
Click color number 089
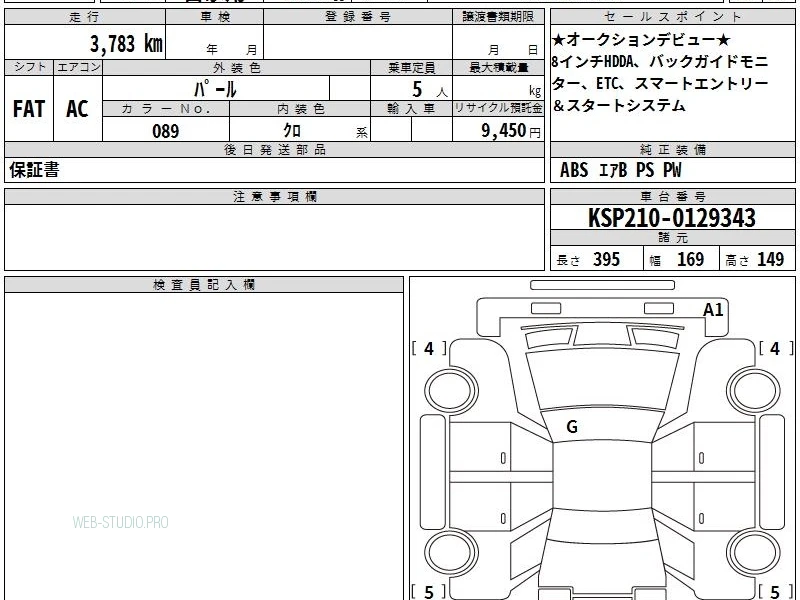[x=166, y=131]
